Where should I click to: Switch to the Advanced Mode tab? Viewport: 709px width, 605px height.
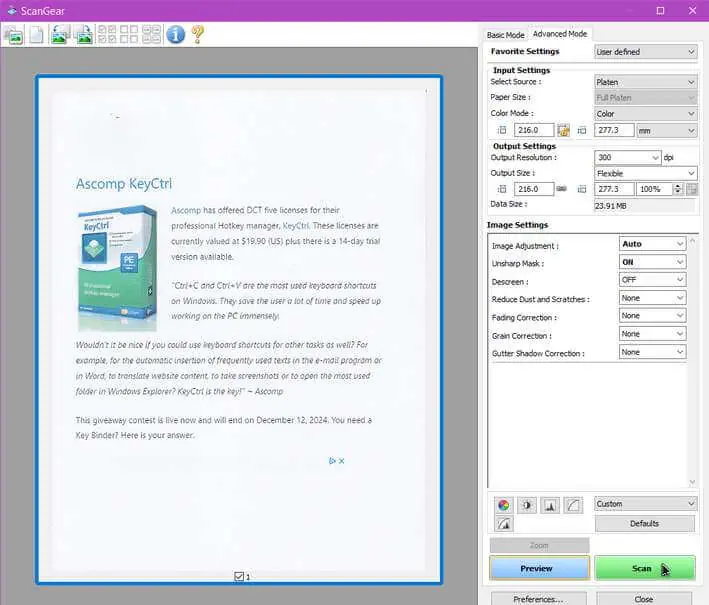pyautogui.click(x=560, y=34)
